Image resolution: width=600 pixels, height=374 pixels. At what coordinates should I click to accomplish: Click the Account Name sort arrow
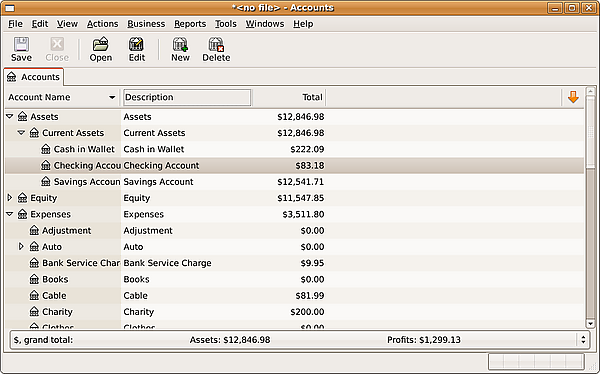click(112, 97)
